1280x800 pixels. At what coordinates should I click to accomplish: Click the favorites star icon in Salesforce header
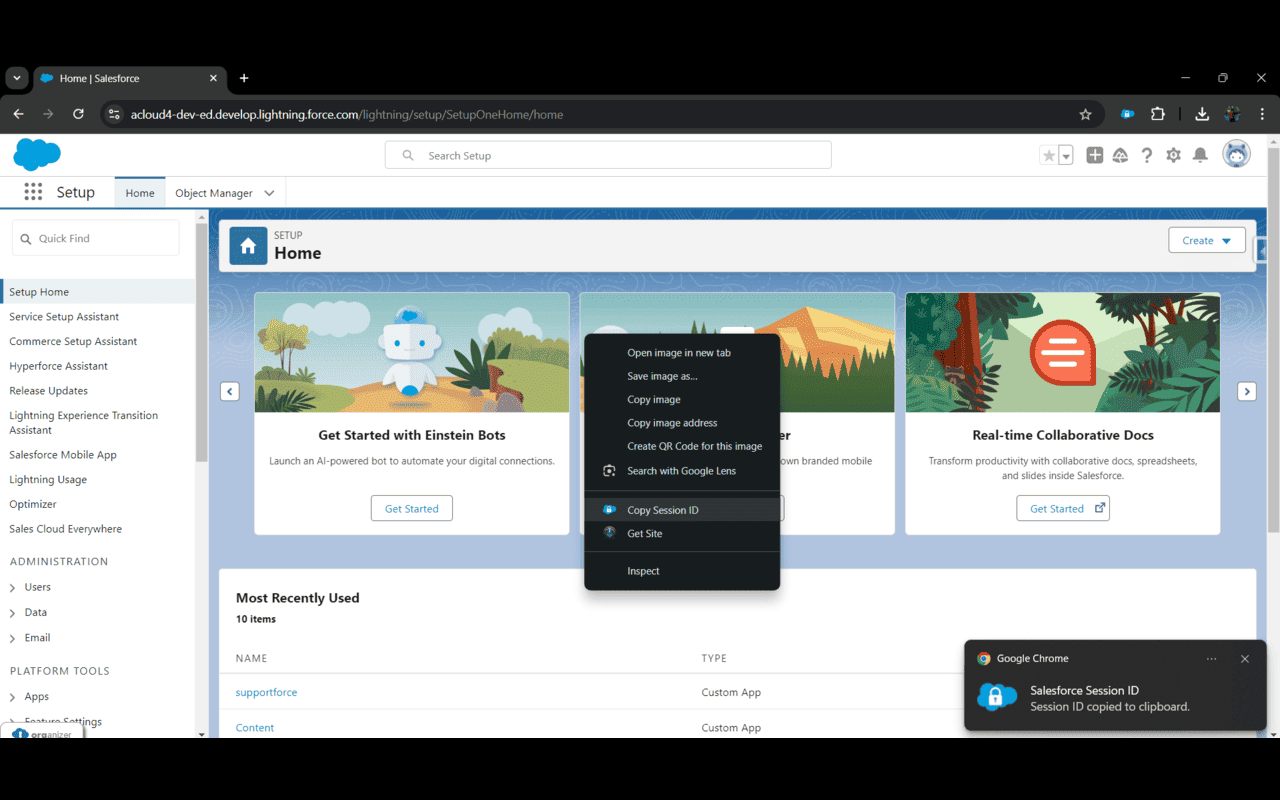point(1048,155)
